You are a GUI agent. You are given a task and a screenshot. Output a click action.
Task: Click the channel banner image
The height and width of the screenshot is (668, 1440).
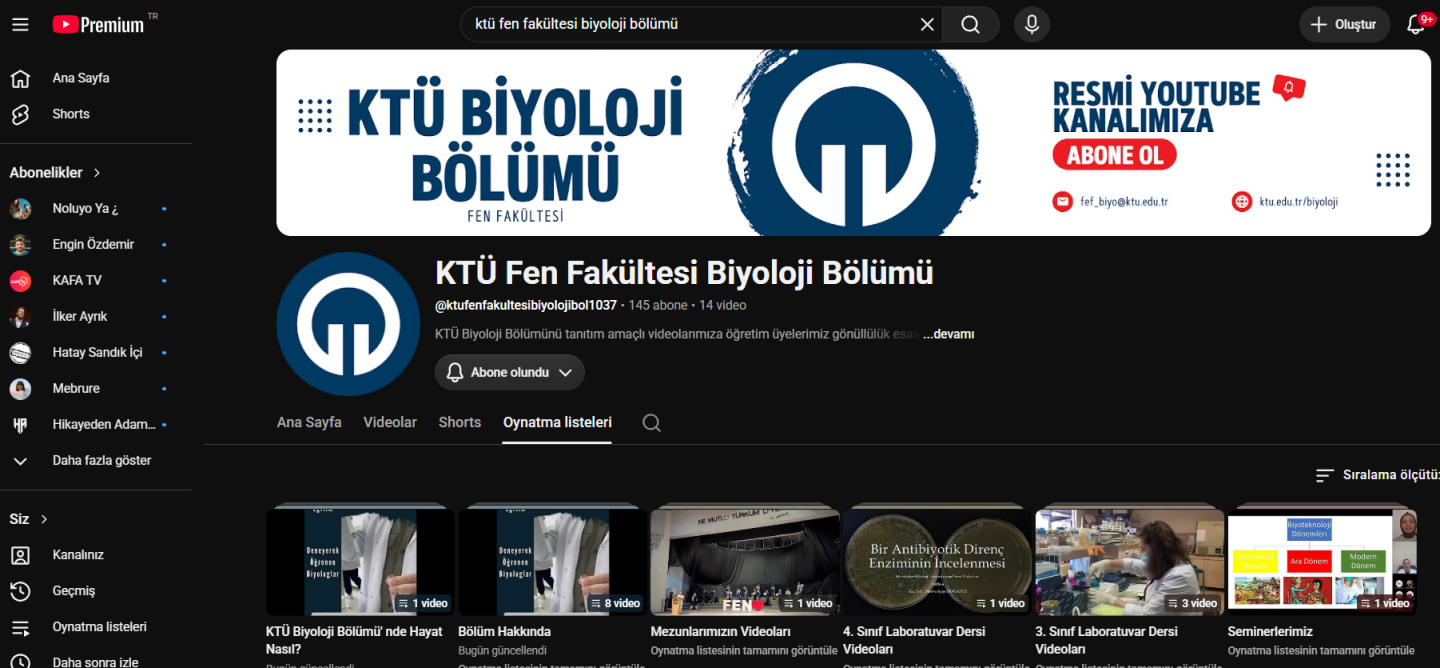pos(853,143)
